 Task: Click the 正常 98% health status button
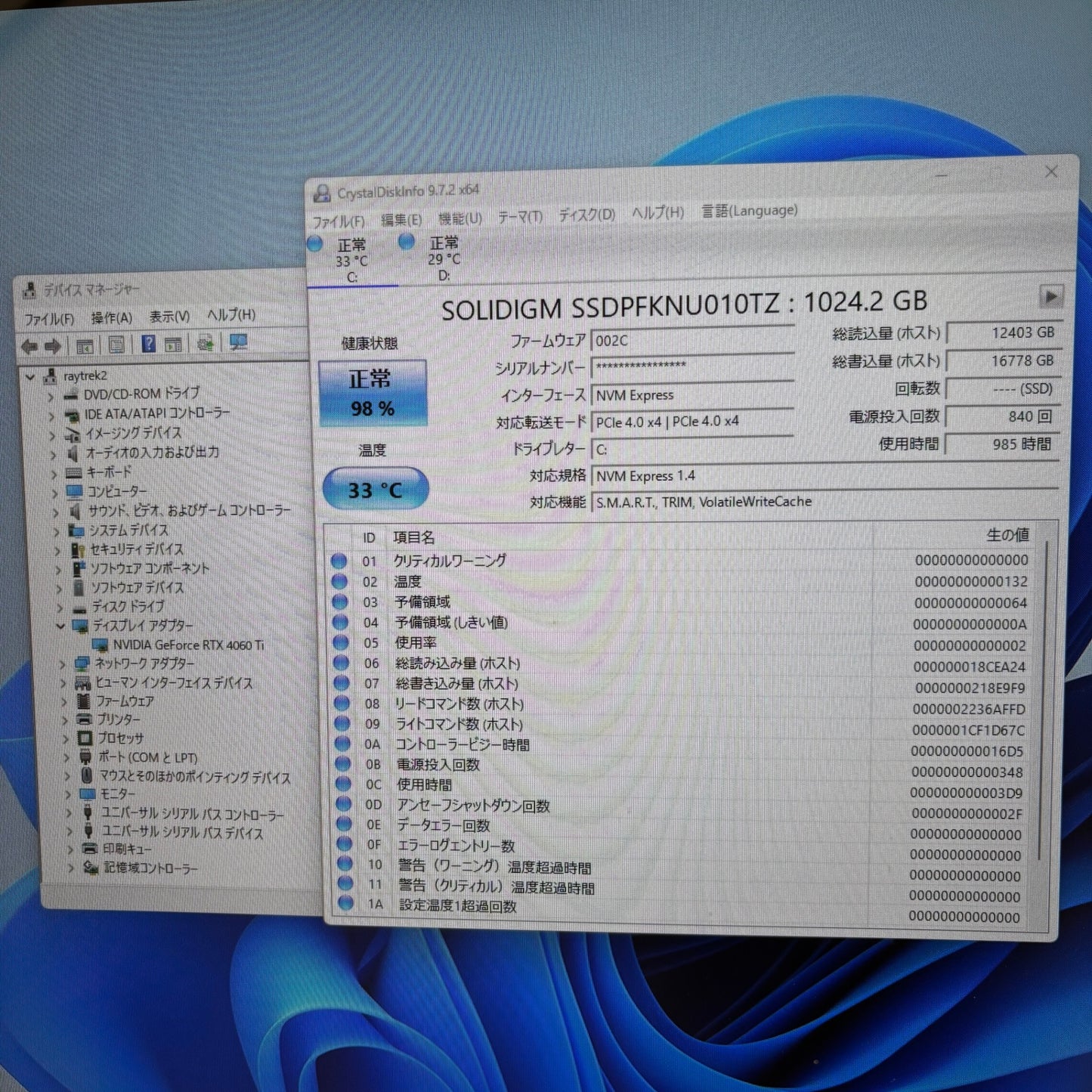373,391
